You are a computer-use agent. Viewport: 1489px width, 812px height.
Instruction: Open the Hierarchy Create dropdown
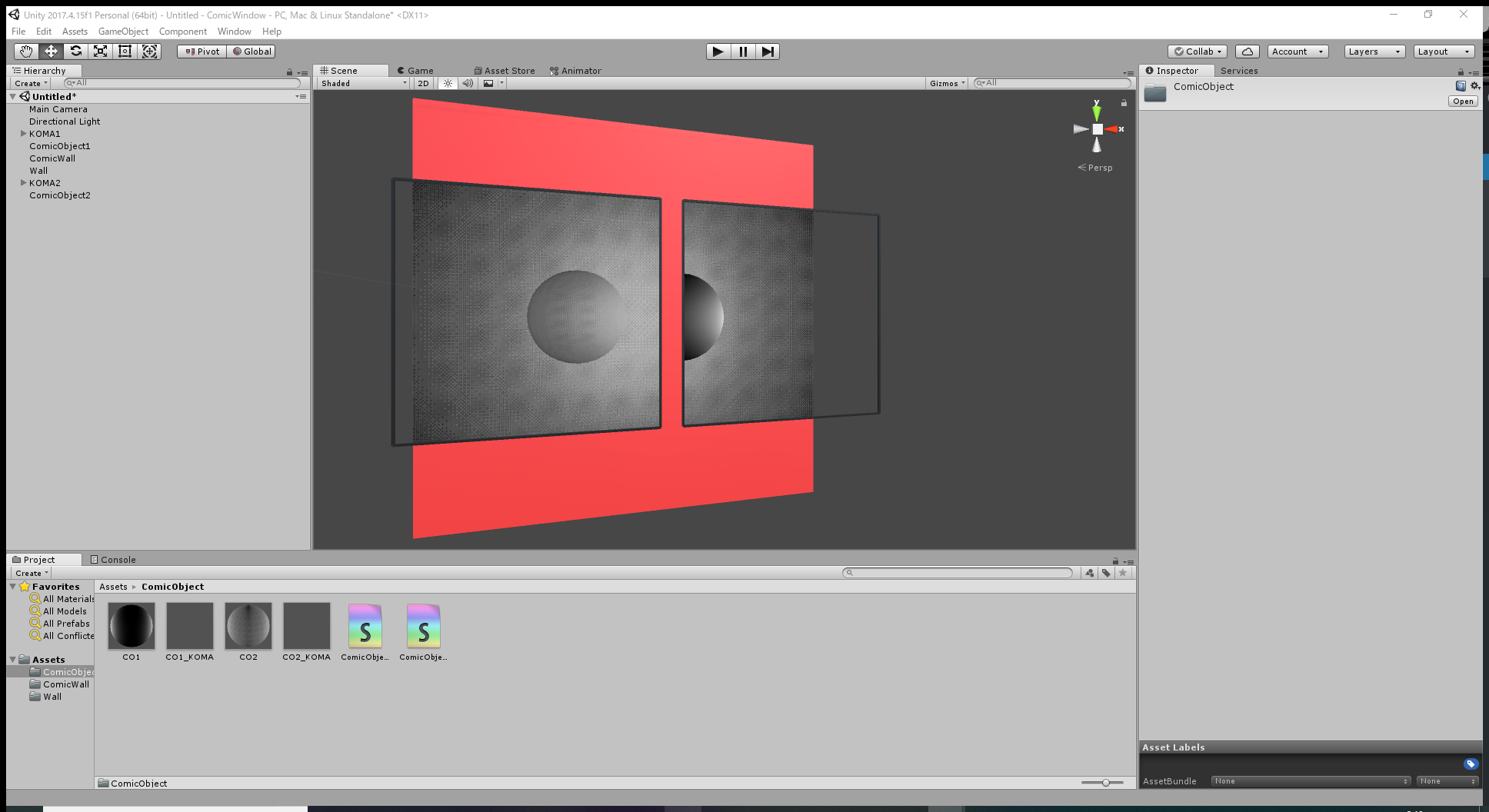[x=31, y=83]
